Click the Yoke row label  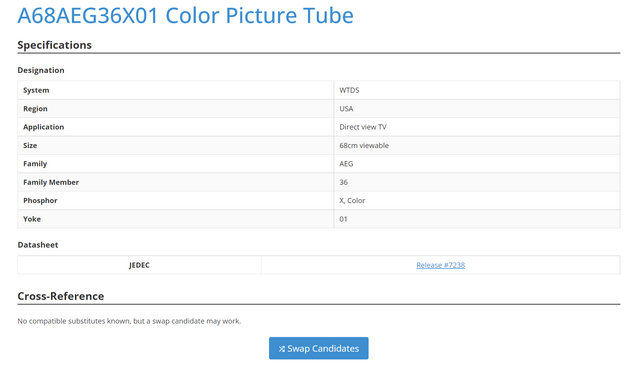[x=32, y=219]
